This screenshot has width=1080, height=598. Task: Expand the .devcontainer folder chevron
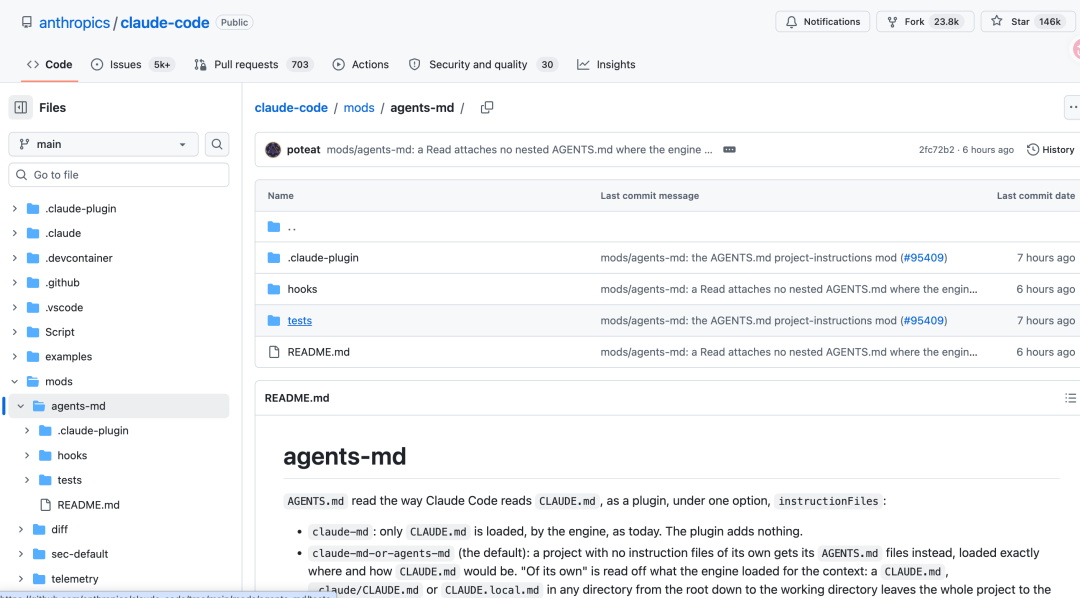point(14,258)
